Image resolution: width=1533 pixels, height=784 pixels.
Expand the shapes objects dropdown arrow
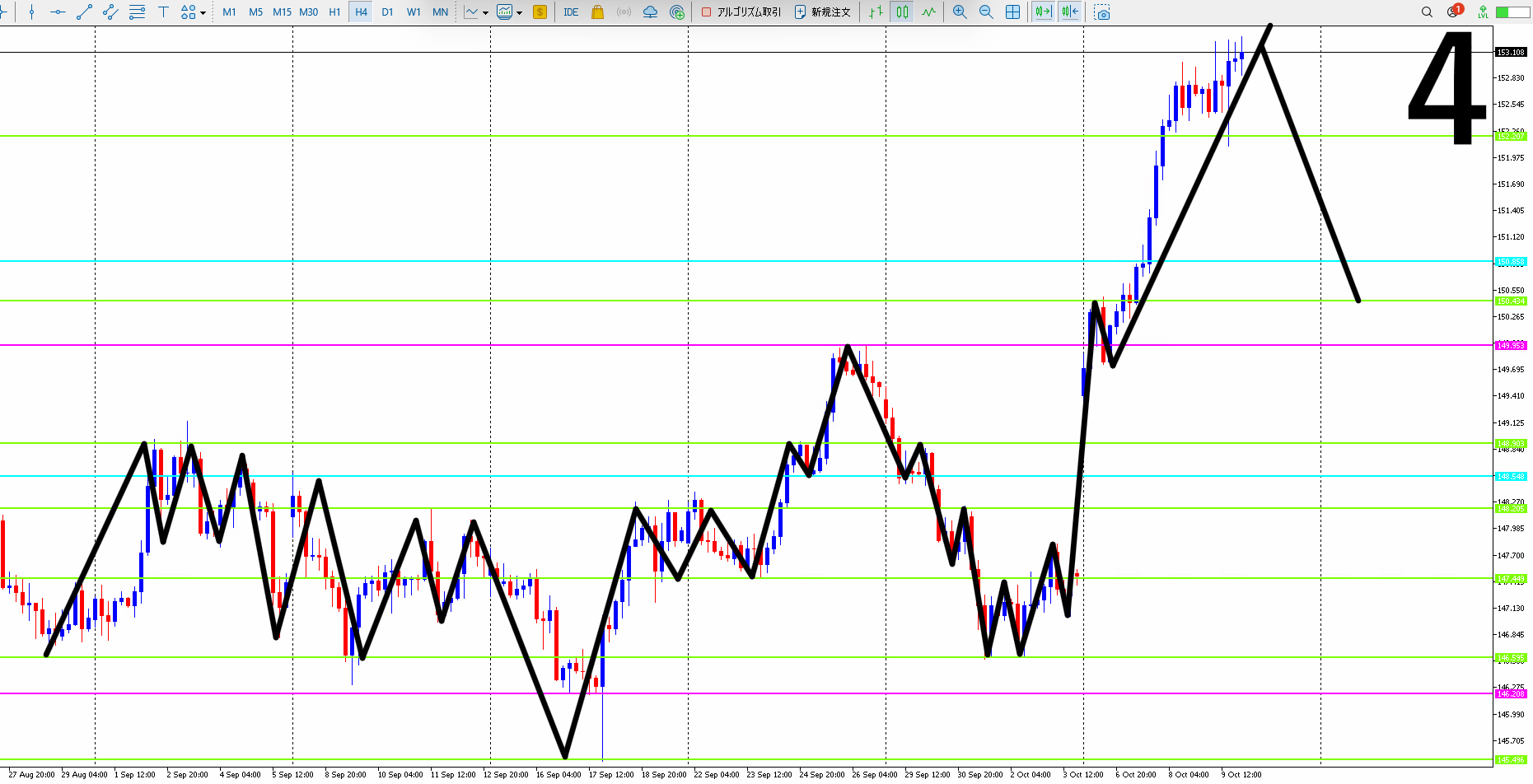(203, 13)
